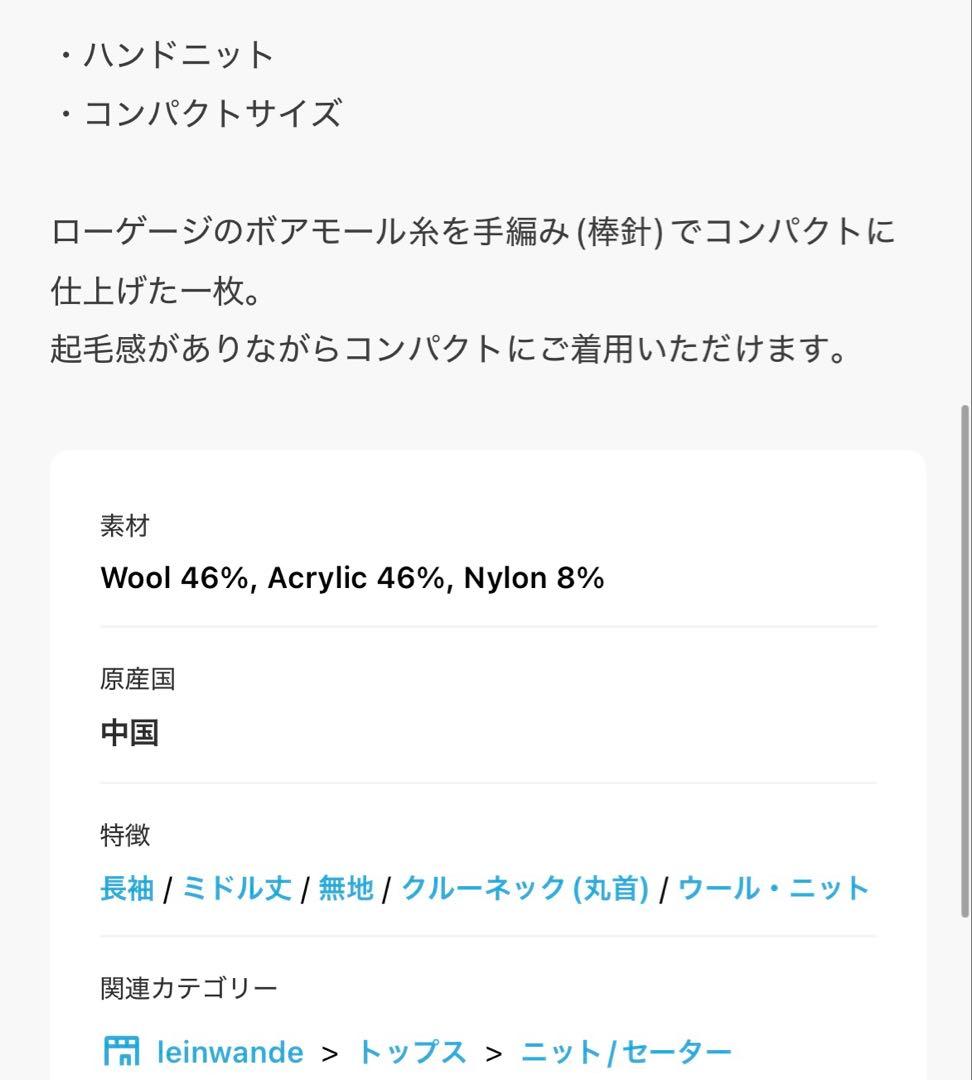Click the 中国 country of origin value
The width and height of the screenshot is (972, 1080).
tap(130, 733)
